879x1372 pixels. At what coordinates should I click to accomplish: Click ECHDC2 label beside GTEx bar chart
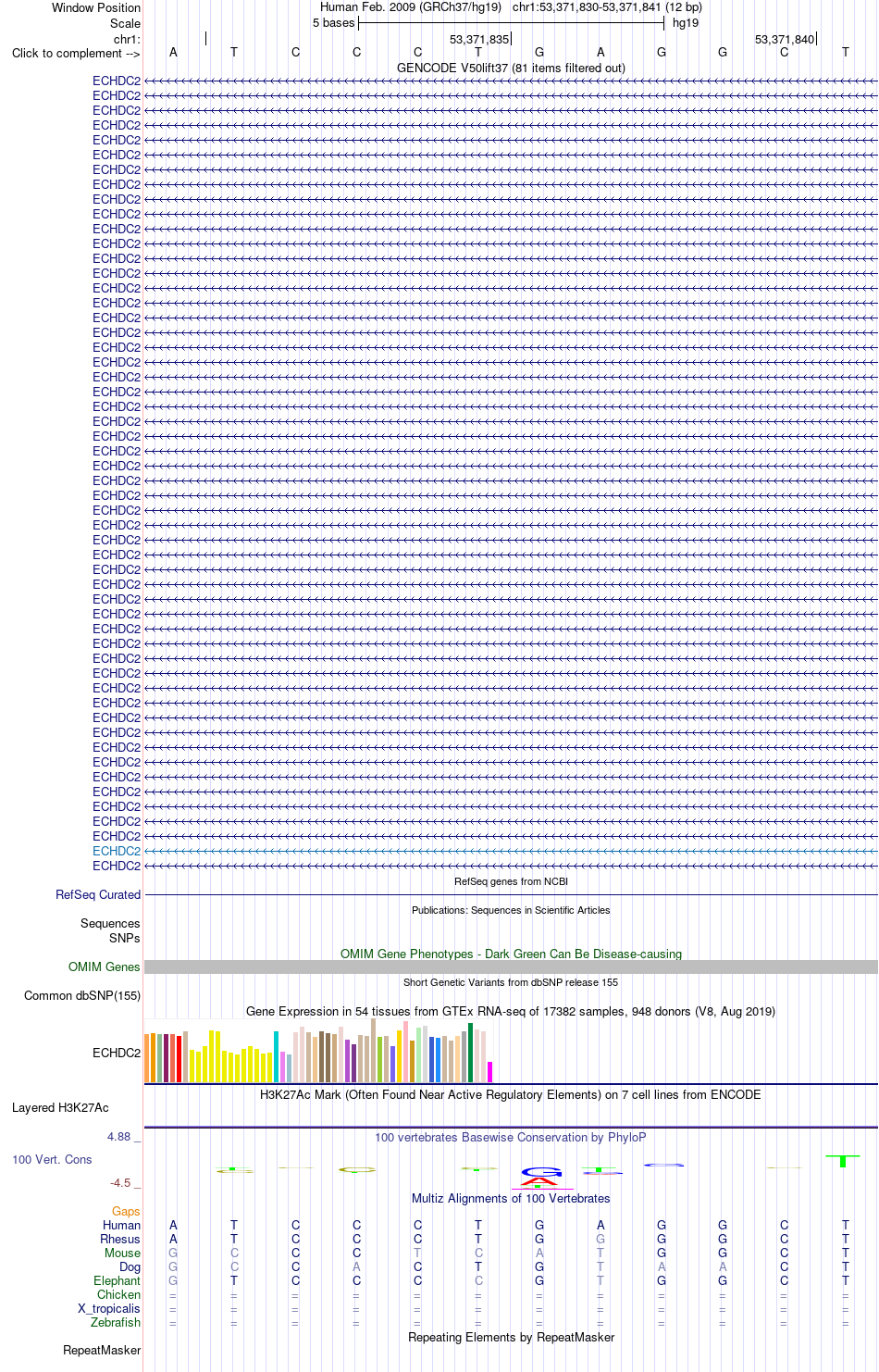point(117,1053)
